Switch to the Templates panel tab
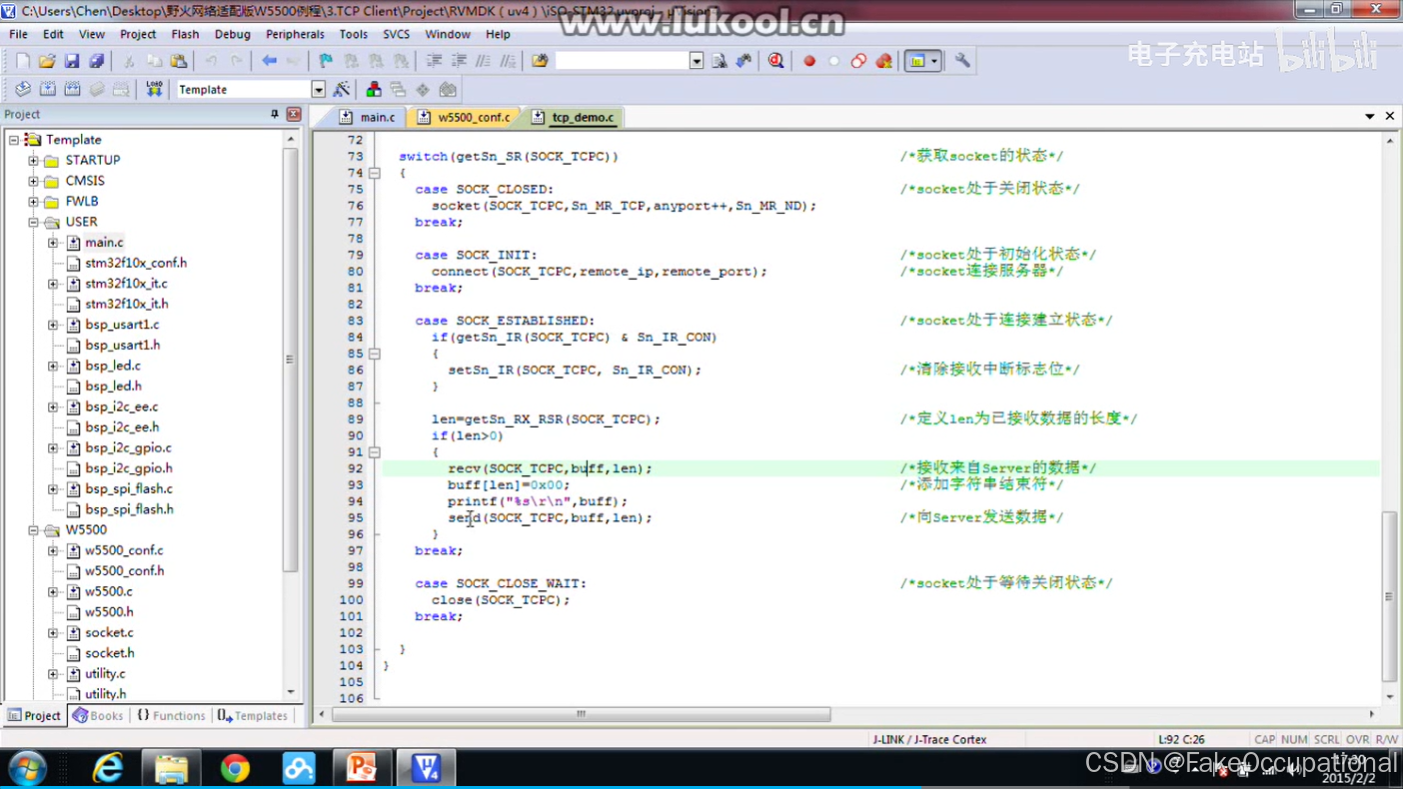The width and height of the screenshot is (1403, 789). 252,716
